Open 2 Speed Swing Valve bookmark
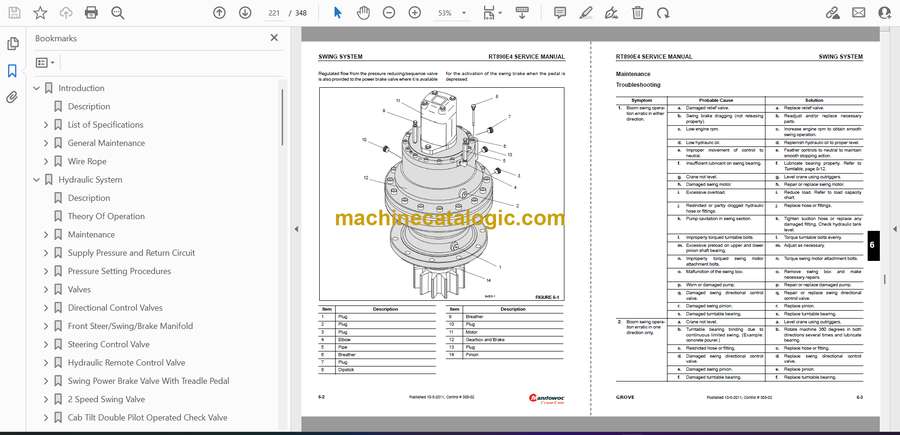 106,399
